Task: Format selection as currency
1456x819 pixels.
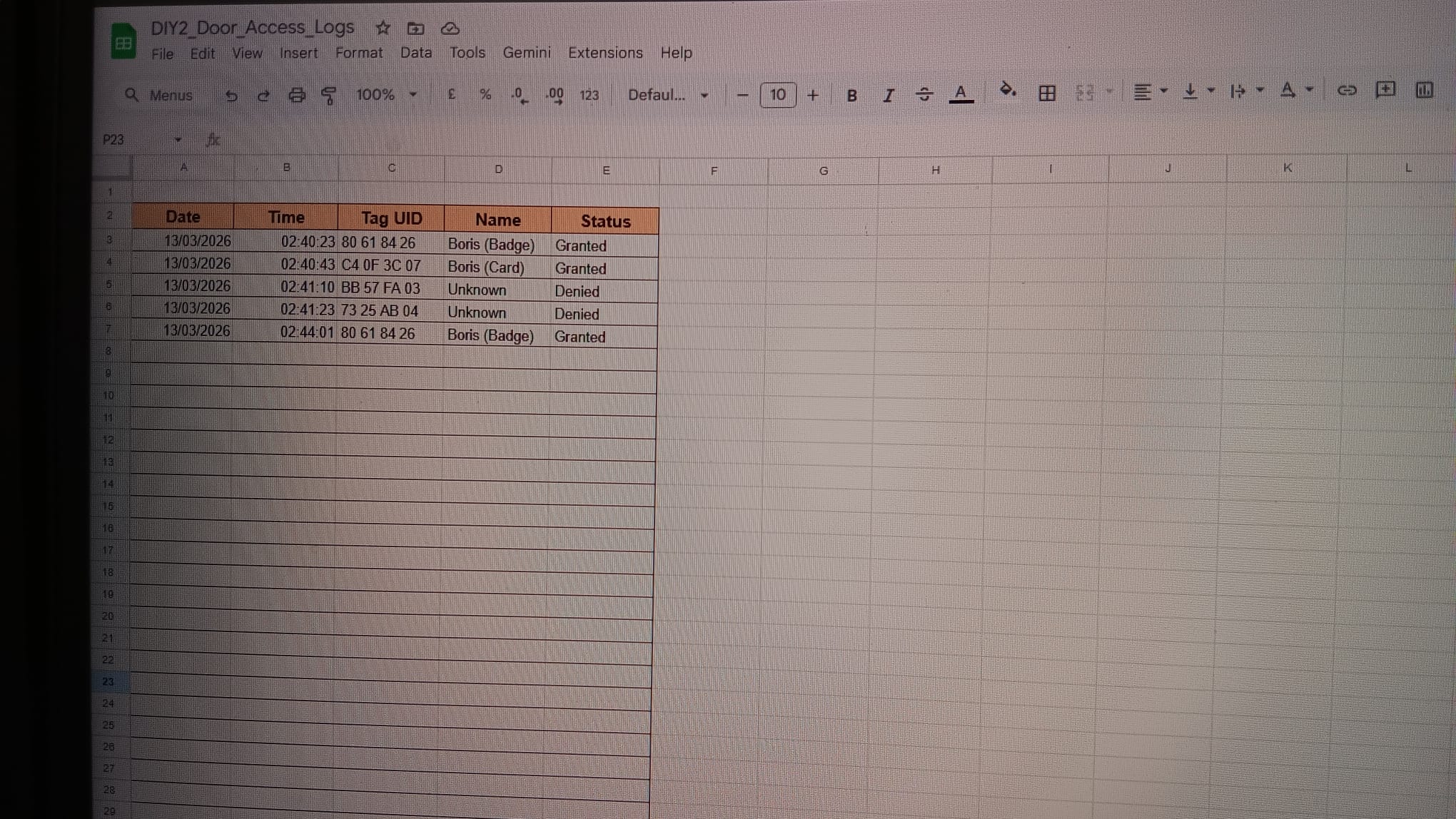Action: point(452,95)
